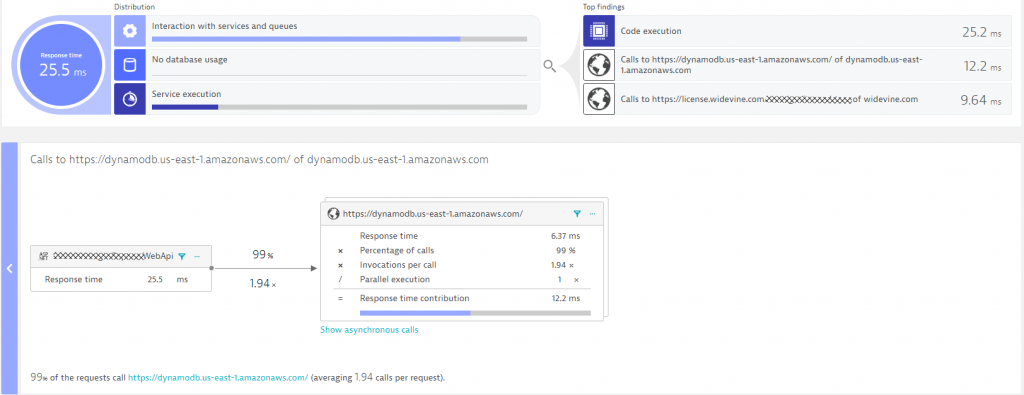Image resolution: width=1024 pixels, height=395 pixels.
Task: Open the more menu on dynamodb card
Action: click(x=592, y=213)
